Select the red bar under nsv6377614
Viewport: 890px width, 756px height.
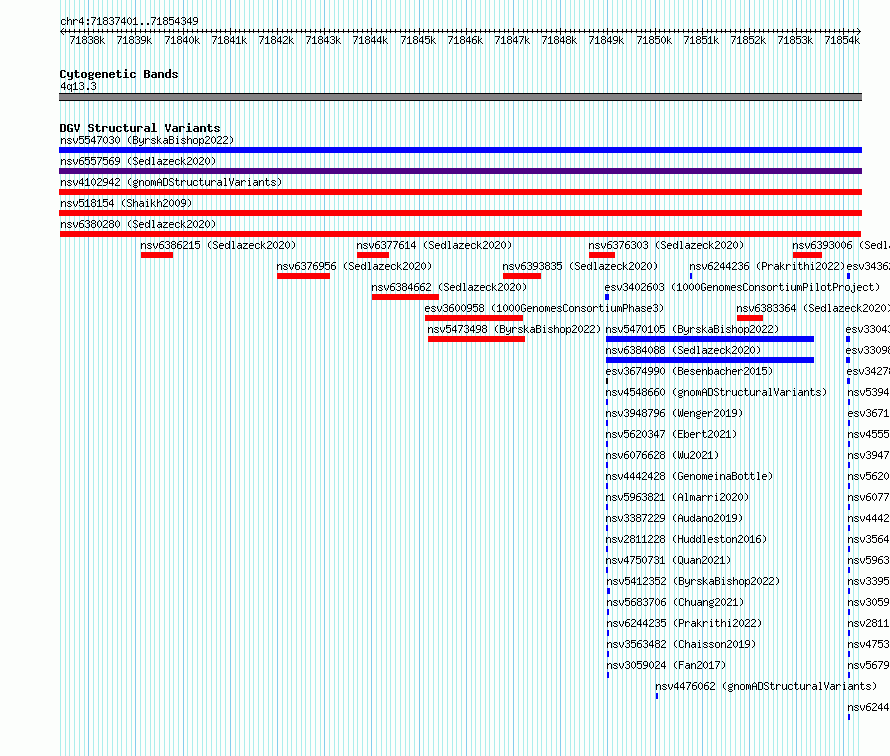tap(373, 255)
